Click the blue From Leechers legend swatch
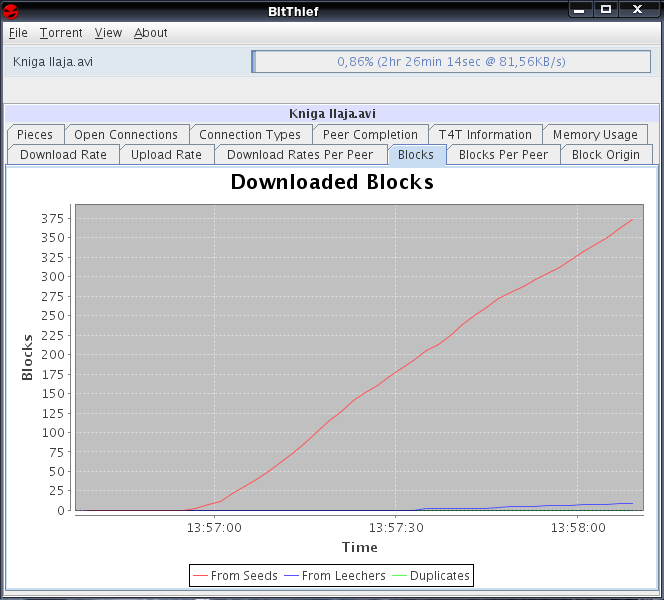664x600 pixels. click(x=291, y=576)
